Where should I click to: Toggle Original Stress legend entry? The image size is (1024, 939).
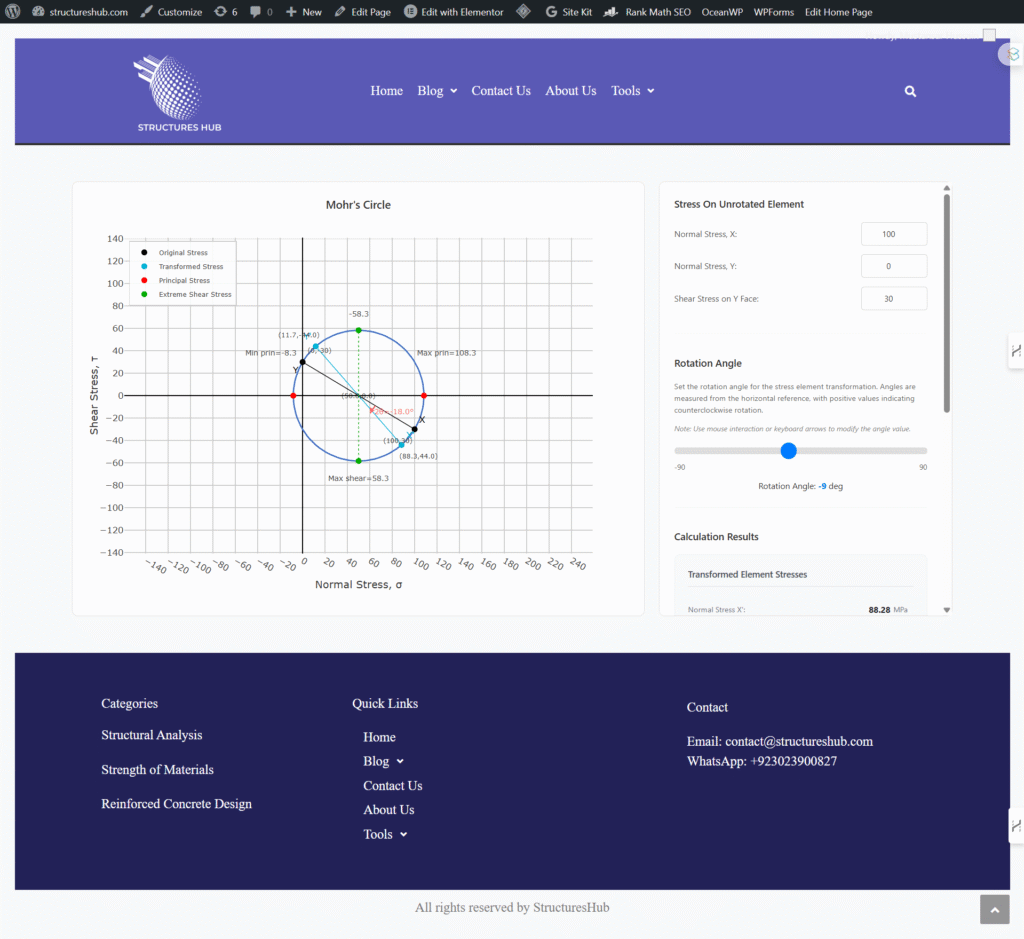point(182,253)
